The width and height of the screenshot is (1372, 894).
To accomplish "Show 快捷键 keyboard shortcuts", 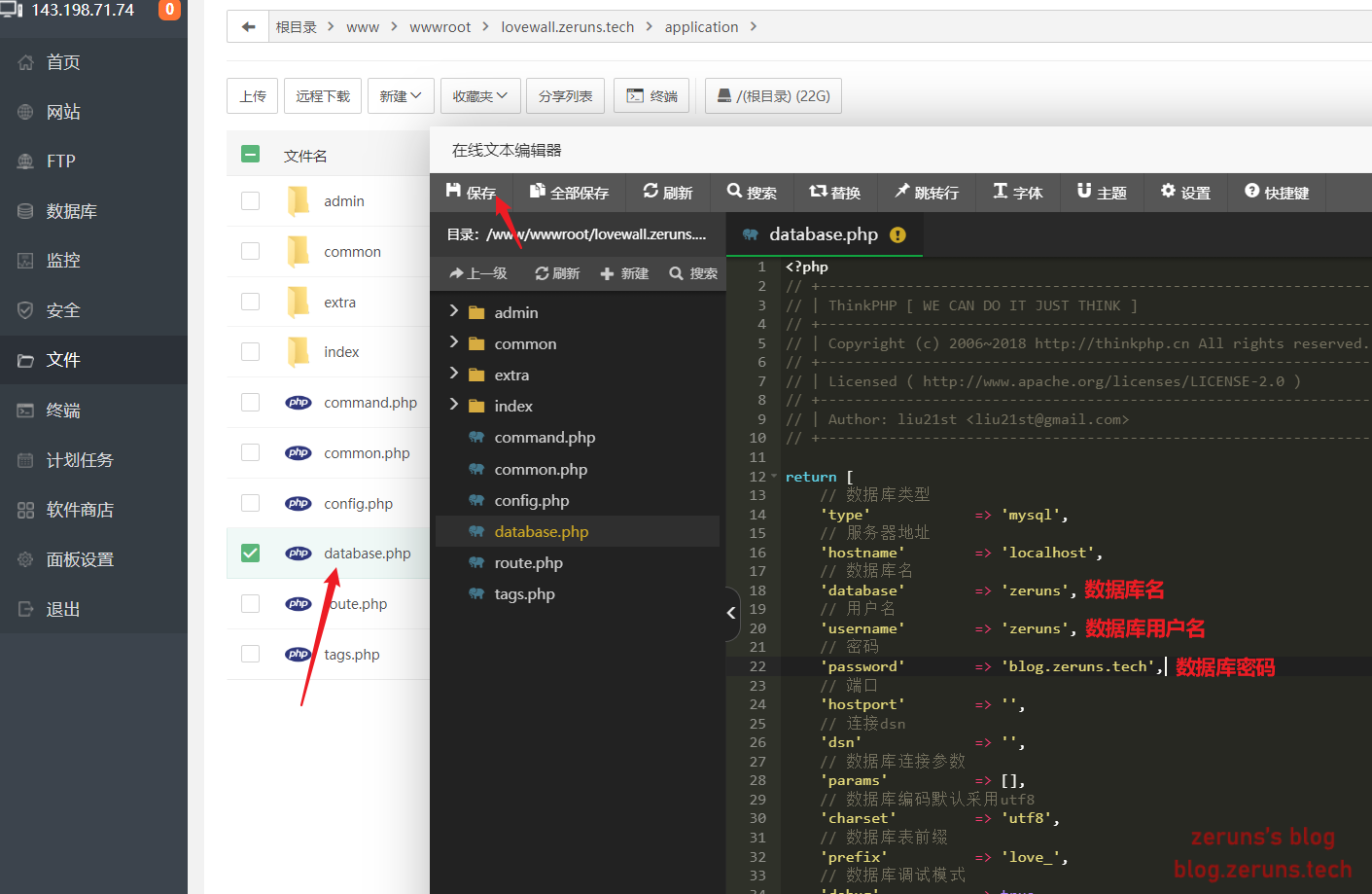I will (x=1277, y=193).
